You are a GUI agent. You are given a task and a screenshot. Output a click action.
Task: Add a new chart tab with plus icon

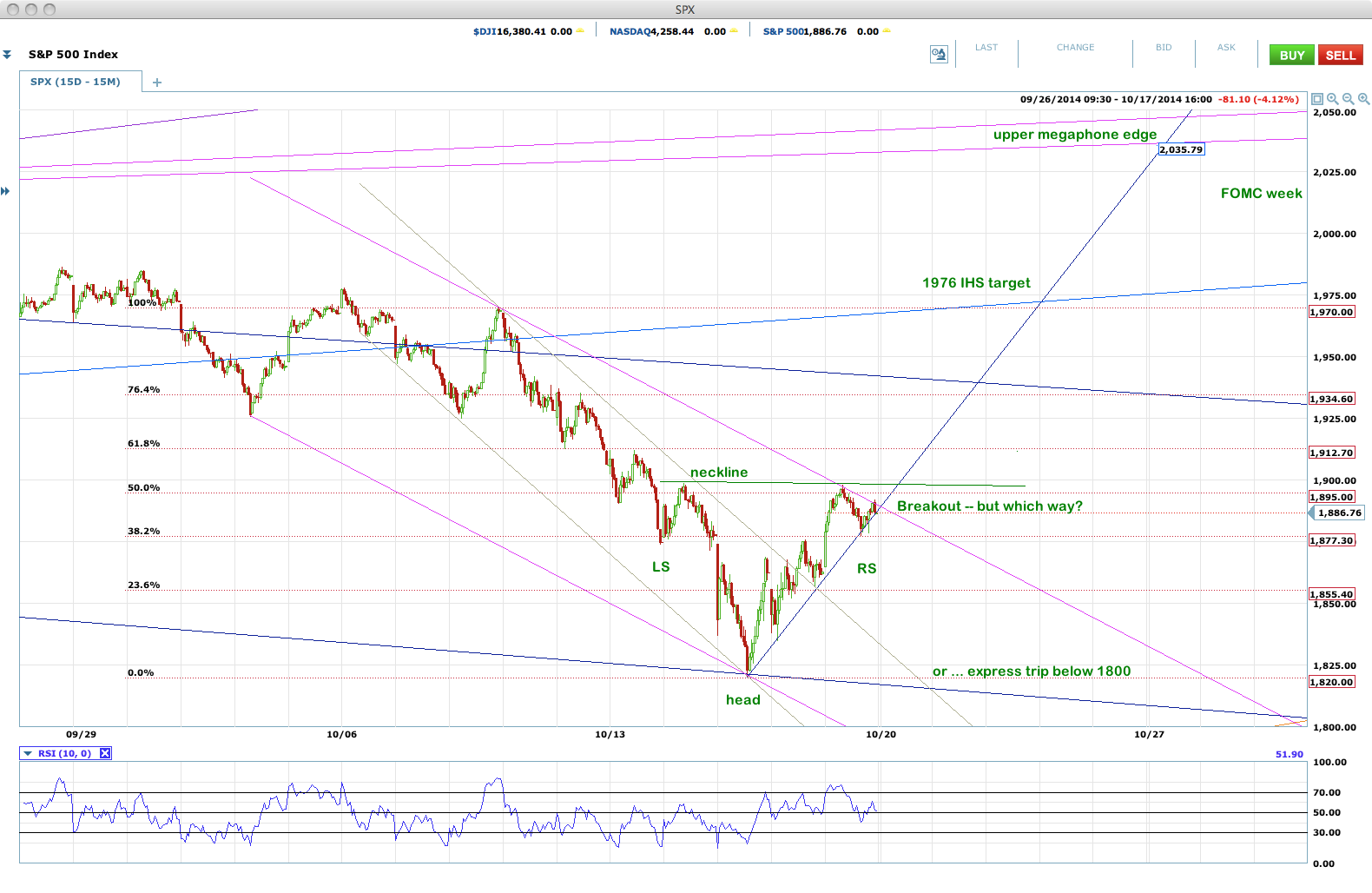pos(157,83)
